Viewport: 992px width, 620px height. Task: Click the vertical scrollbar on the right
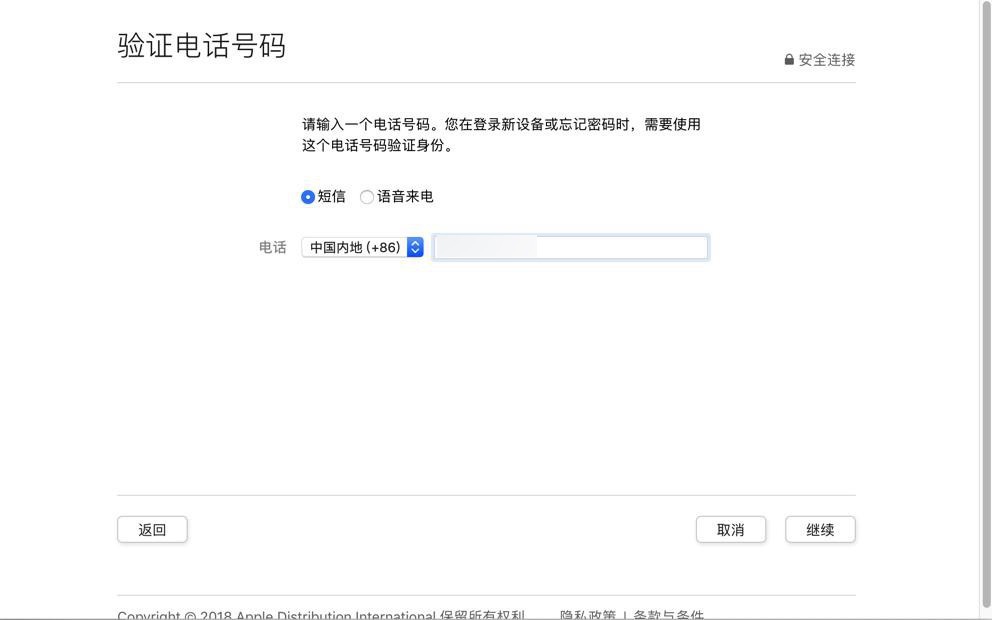[985, 300]
